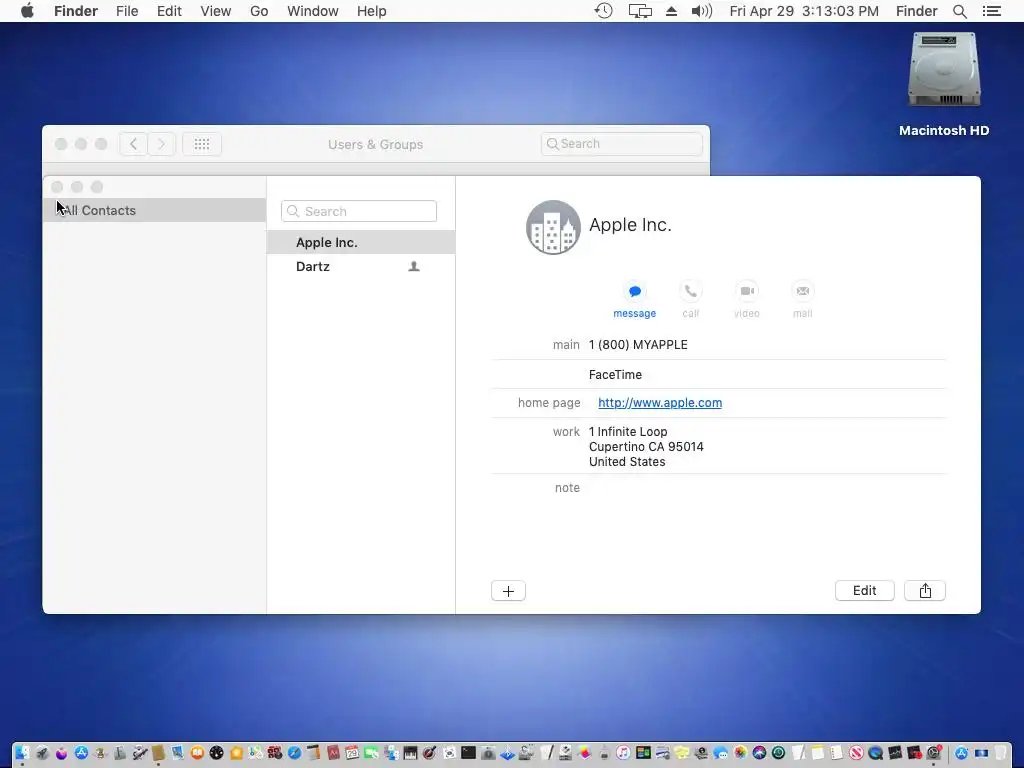The image size is (1024, 768).
Task: Open Books from the Dock
Action: [197, 753]
